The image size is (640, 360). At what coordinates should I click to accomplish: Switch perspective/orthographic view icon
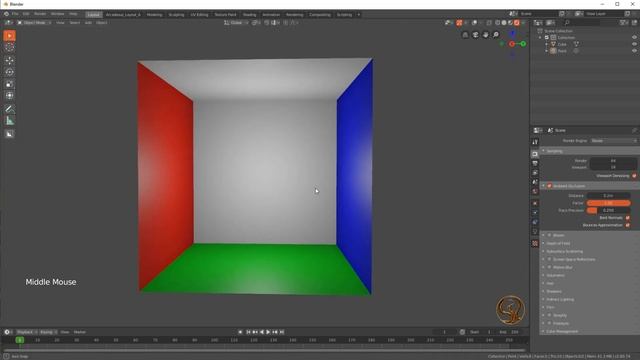point(465,35)
